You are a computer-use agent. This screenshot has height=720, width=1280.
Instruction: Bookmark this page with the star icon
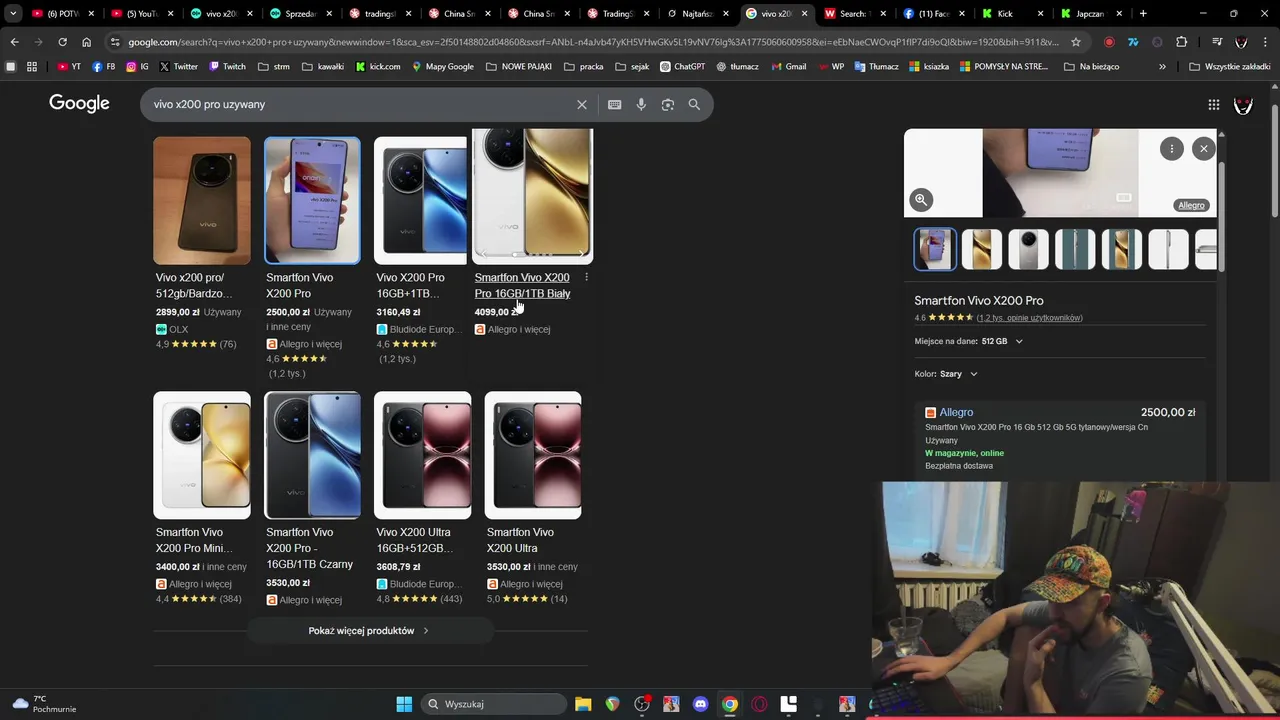[x=1076, y=42]
